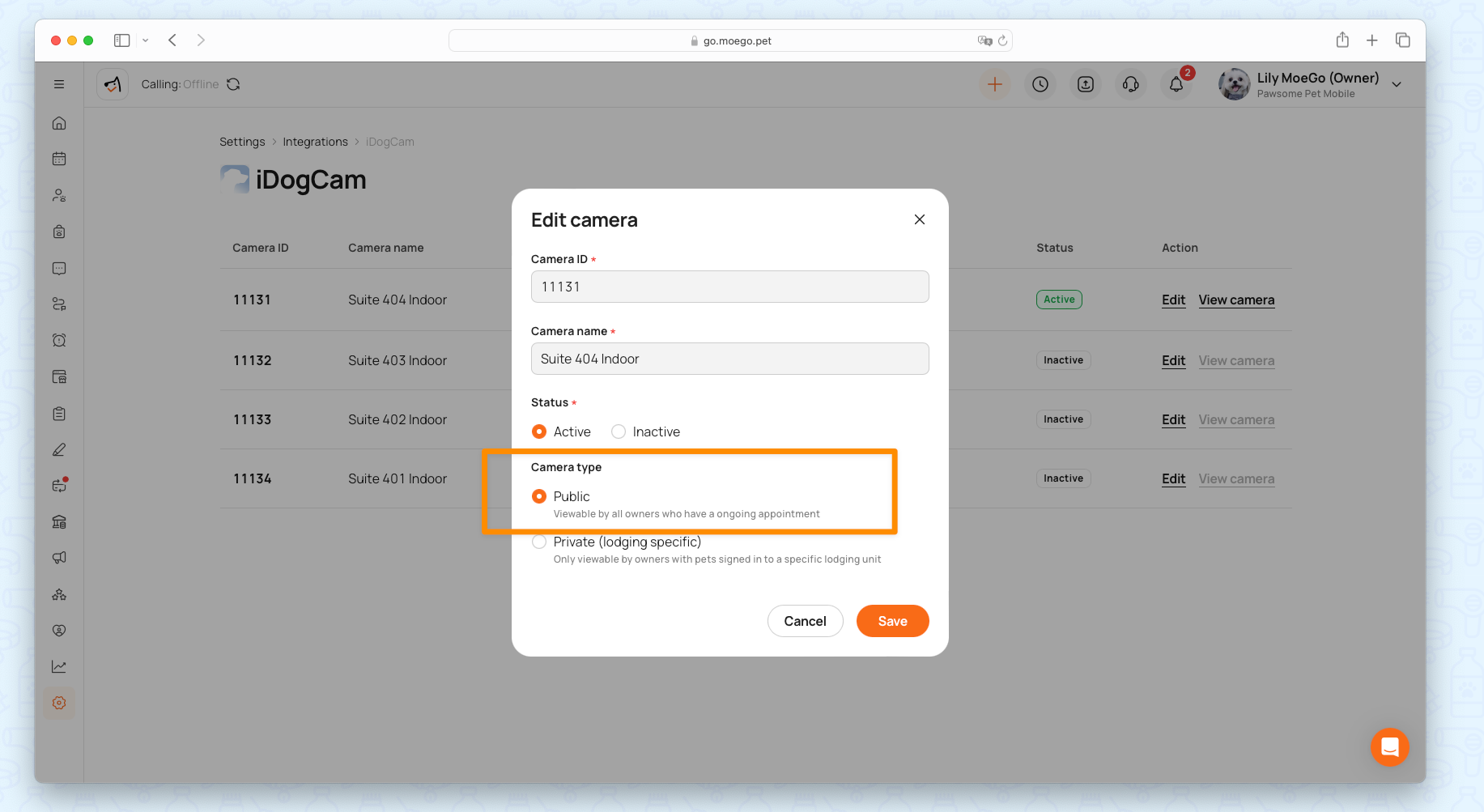Open the clipboard icon in the sidebar
Image resolution: width=1484 pixels, height=812 pixels.
(59, 413)
